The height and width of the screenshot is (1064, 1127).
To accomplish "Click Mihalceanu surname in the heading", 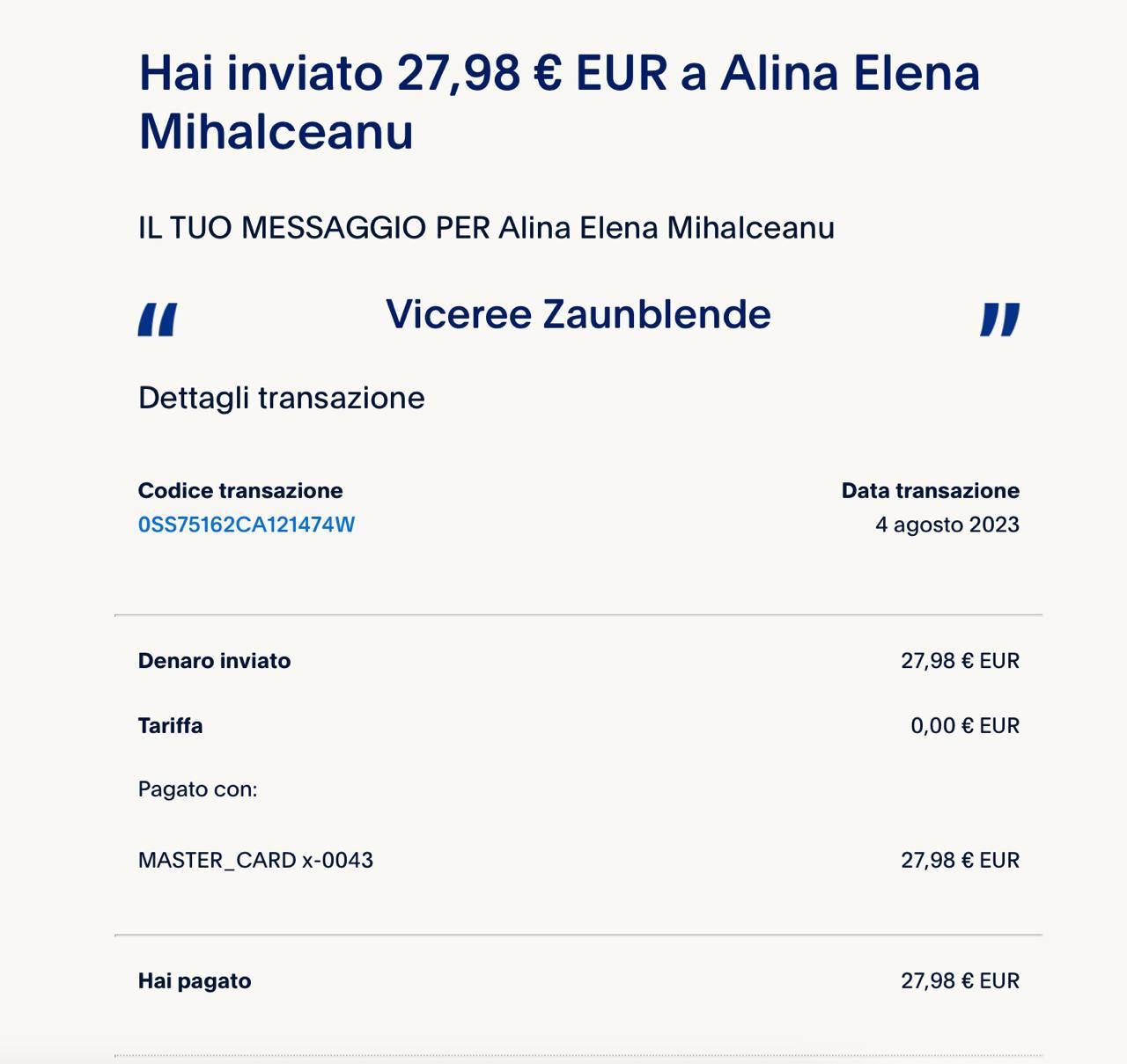I will click(x=276, y=131).
